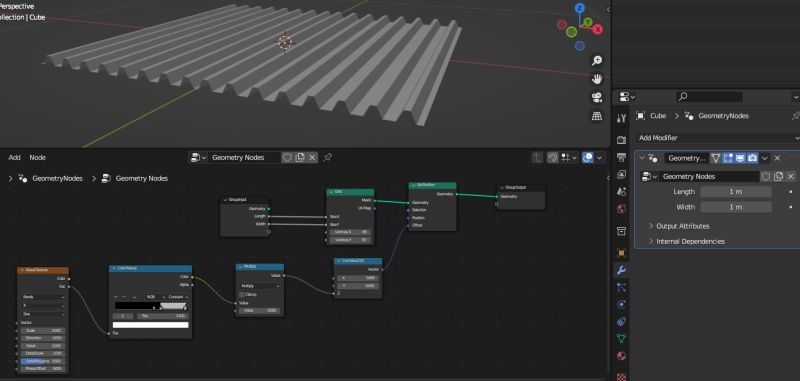800x381 pixels.
Task: Open node snapping options dropdown
Action: pos(568,158)
